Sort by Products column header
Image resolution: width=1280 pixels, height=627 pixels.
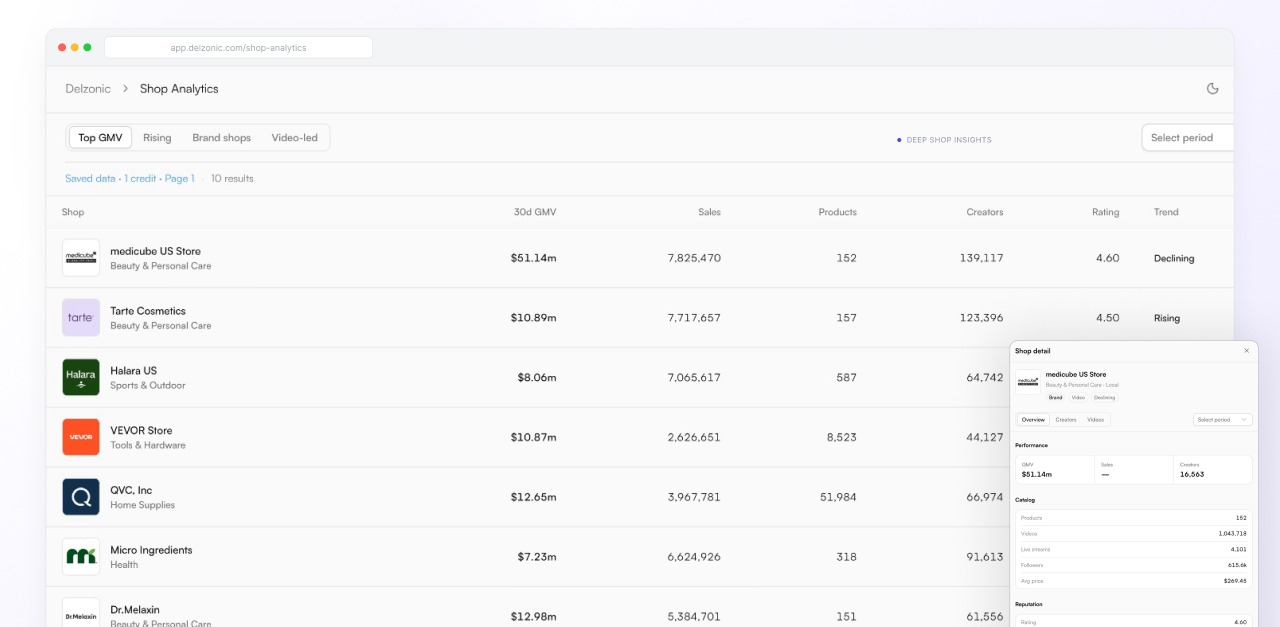837,212
